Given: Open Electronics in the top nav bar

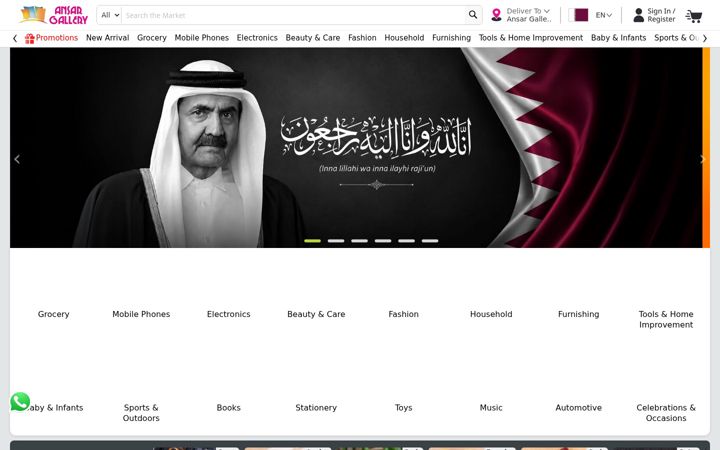Looking at the screenshot, I should 257,38.
